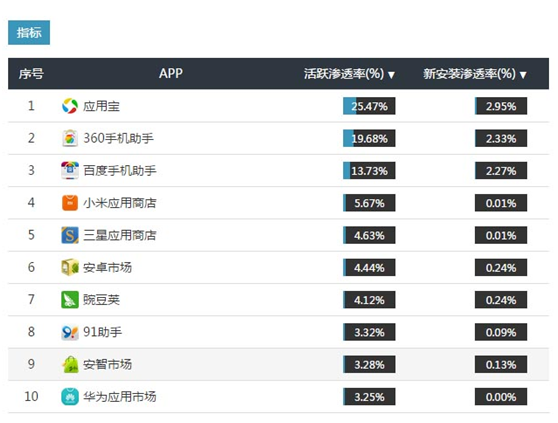Image resolution: width=558 pixels, height=423 pixels.
Task: Click the 19.68% active rate bar
Action: (x=369, y=138)
